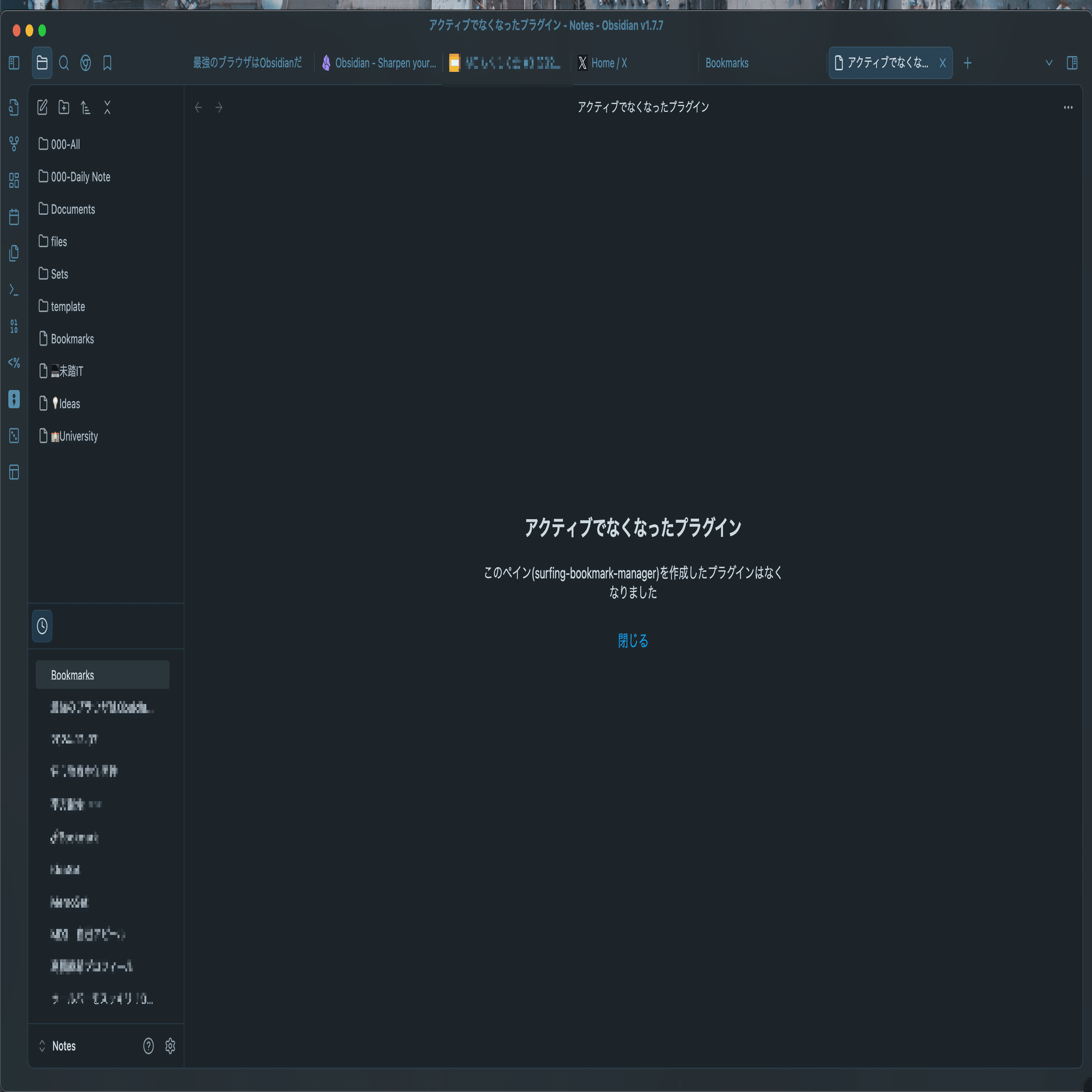
Task: Open daily note calendar icon
Action: tap(14, 216)
